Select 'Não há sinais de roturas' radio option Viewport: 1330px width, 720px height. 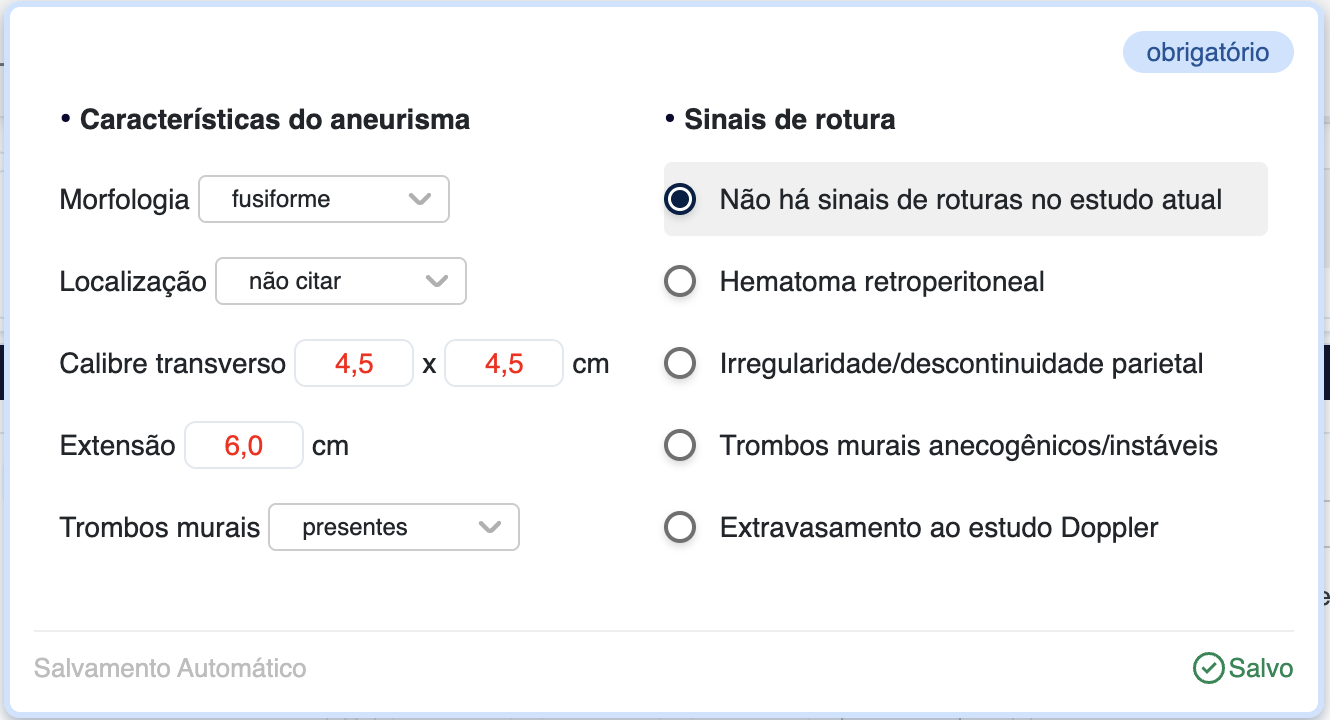pos(680,199)
